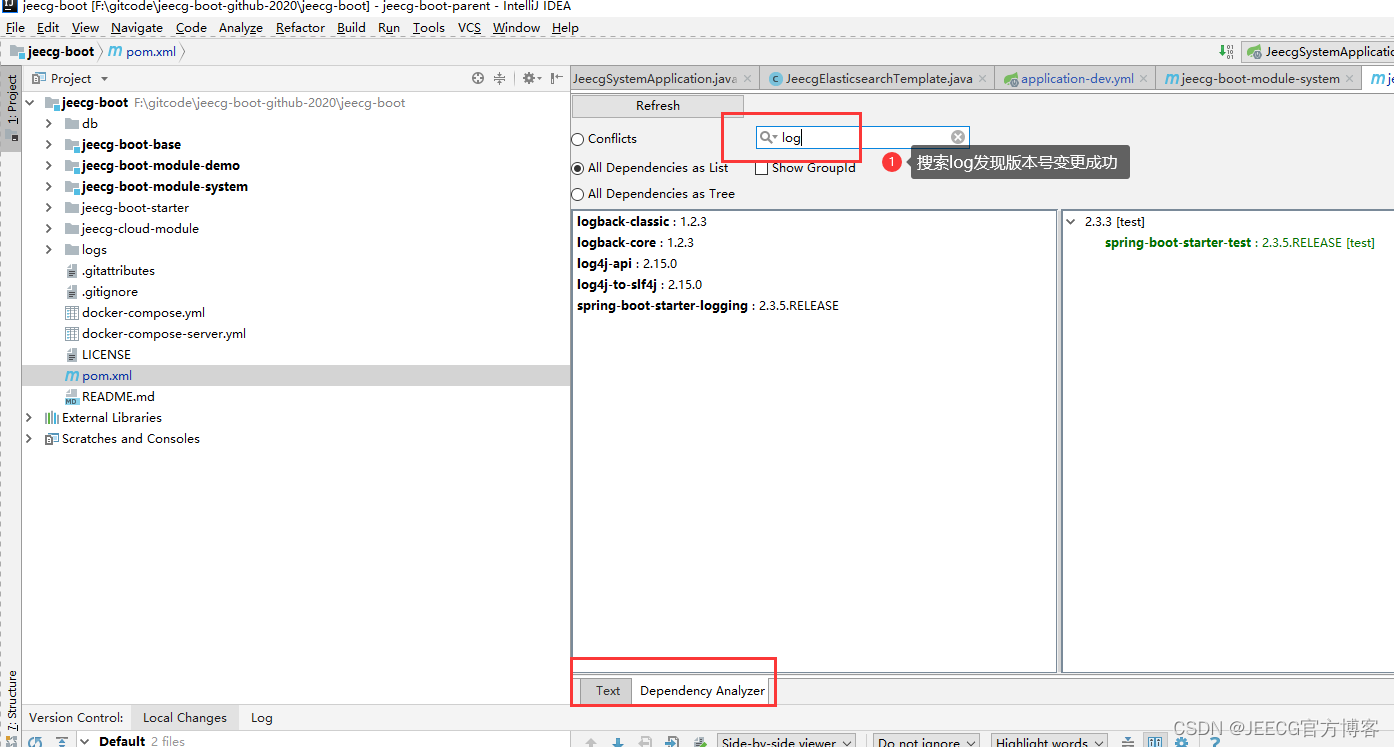The width and height of the screenshot is (1394, 747).
Task: Click the LICENSE file icon
Action: tap(72, 355)
